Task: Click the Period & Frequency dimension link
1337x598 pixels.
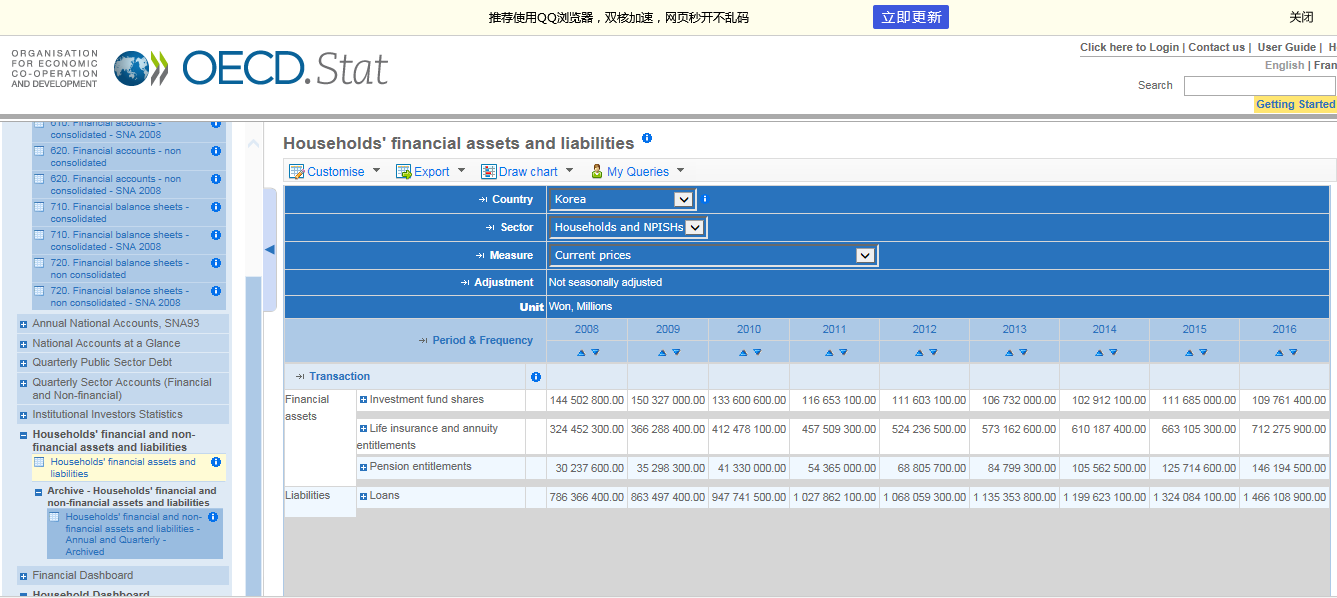Action: pyautogui.click(x=482, y=340)
